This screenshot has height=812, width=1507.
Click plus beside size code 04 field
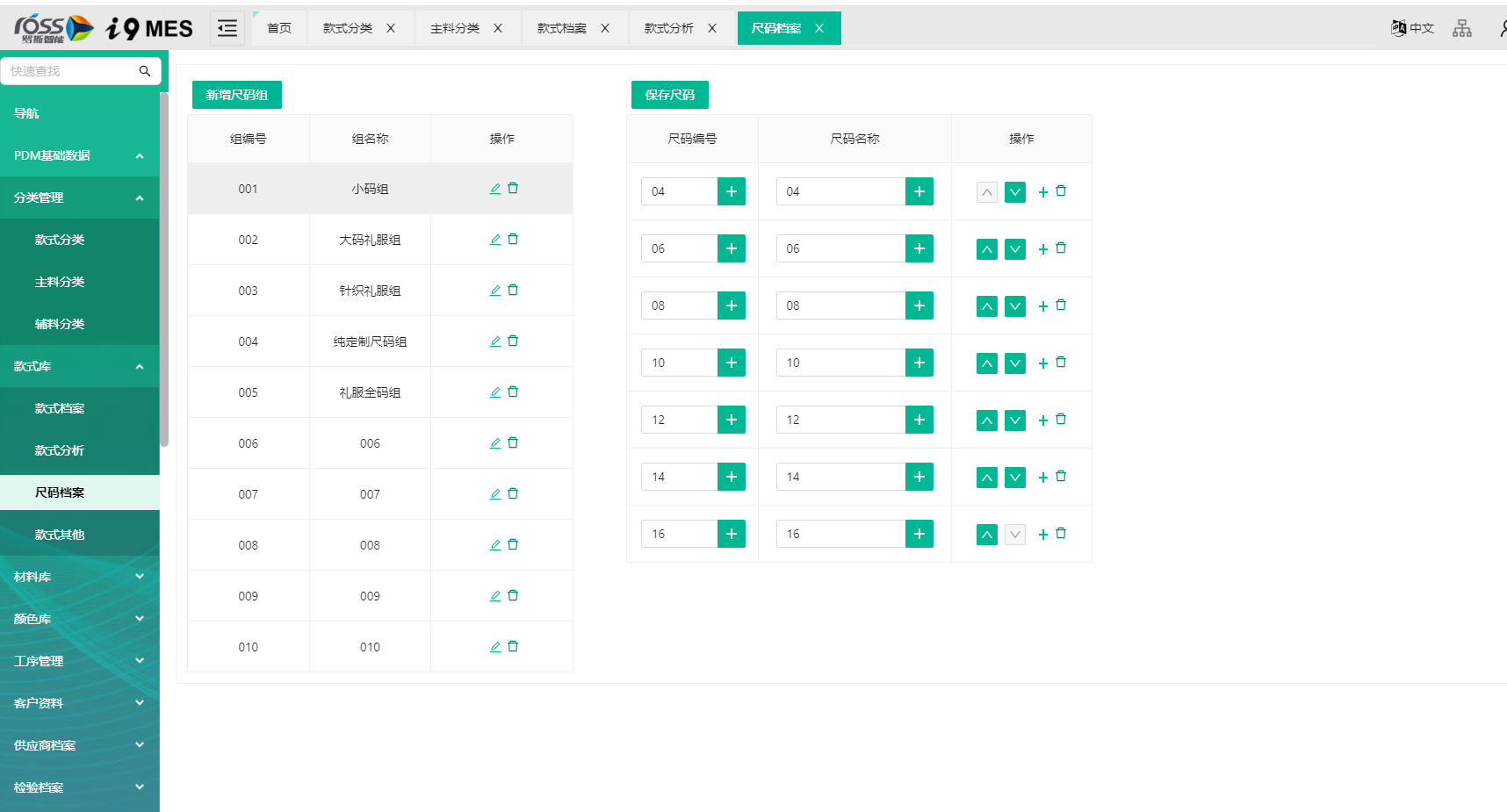[732, 191]
